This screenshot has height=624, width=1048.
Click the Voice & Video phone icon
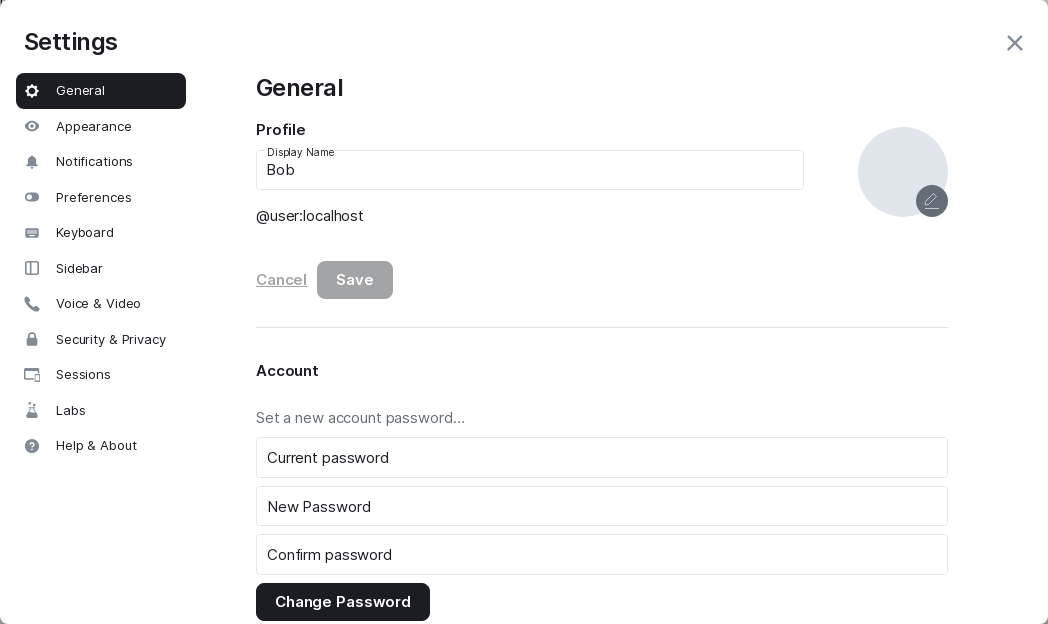(32, 304)
